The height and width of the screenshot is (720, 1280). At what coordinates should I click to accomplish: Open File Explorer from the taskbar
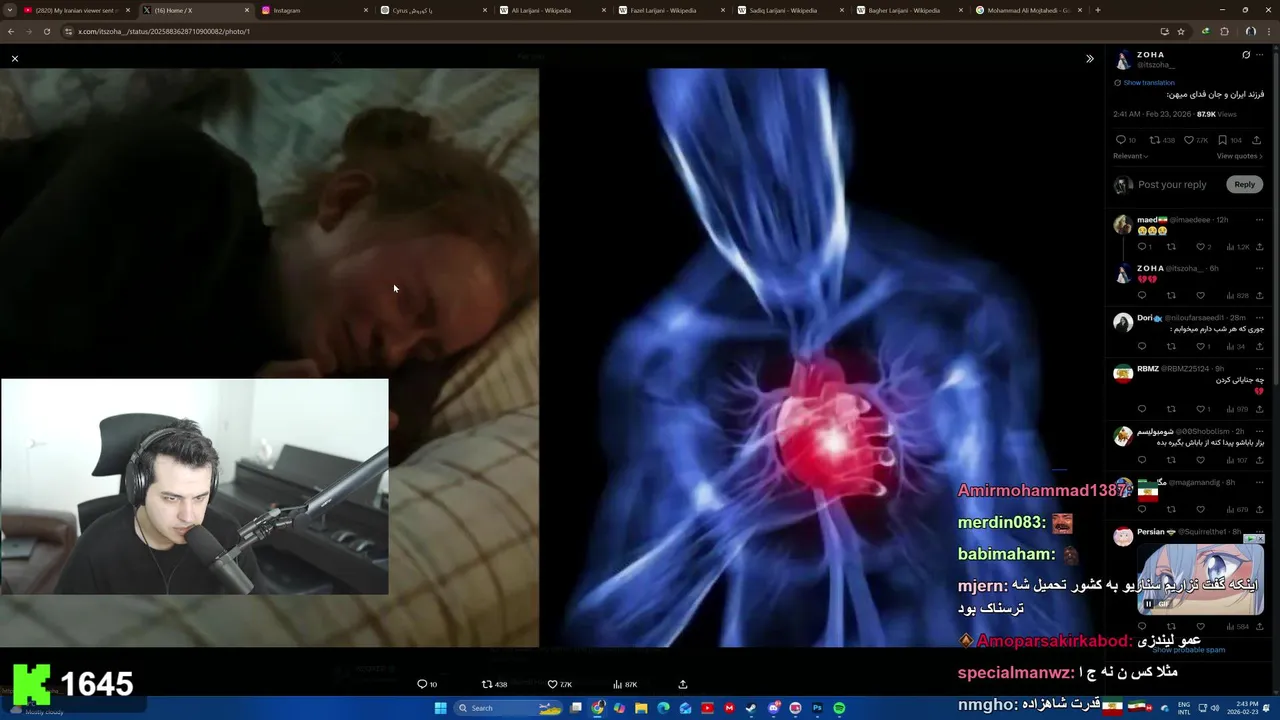641,708
